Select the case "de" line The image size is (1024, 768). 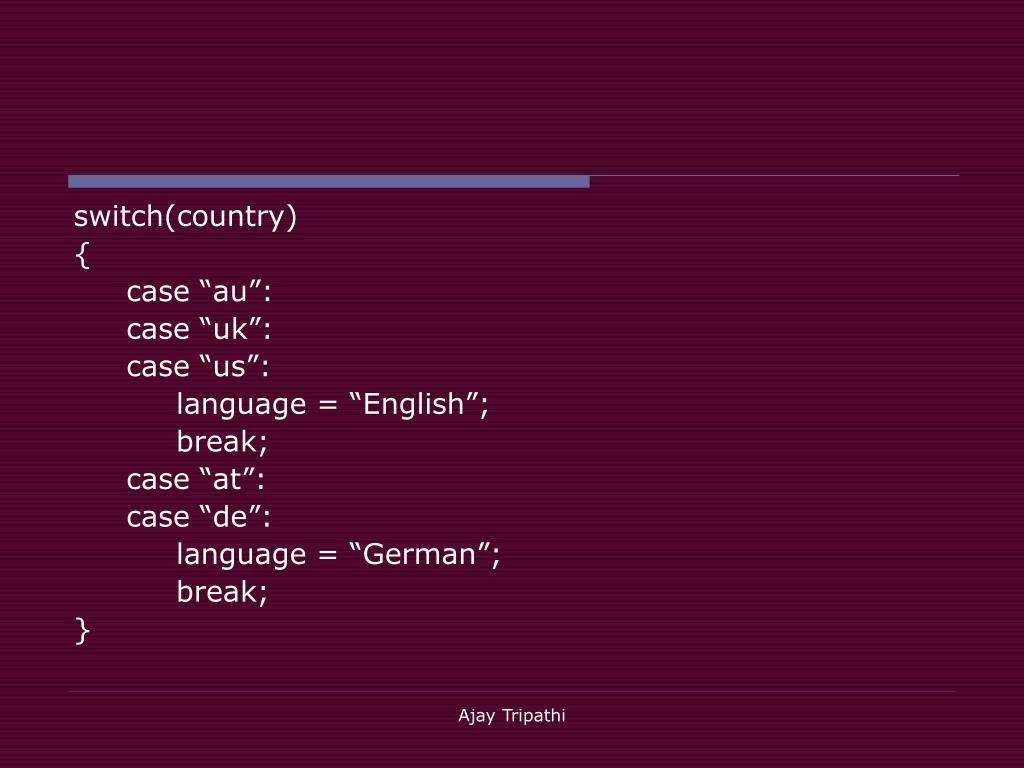tap(199, 517)
